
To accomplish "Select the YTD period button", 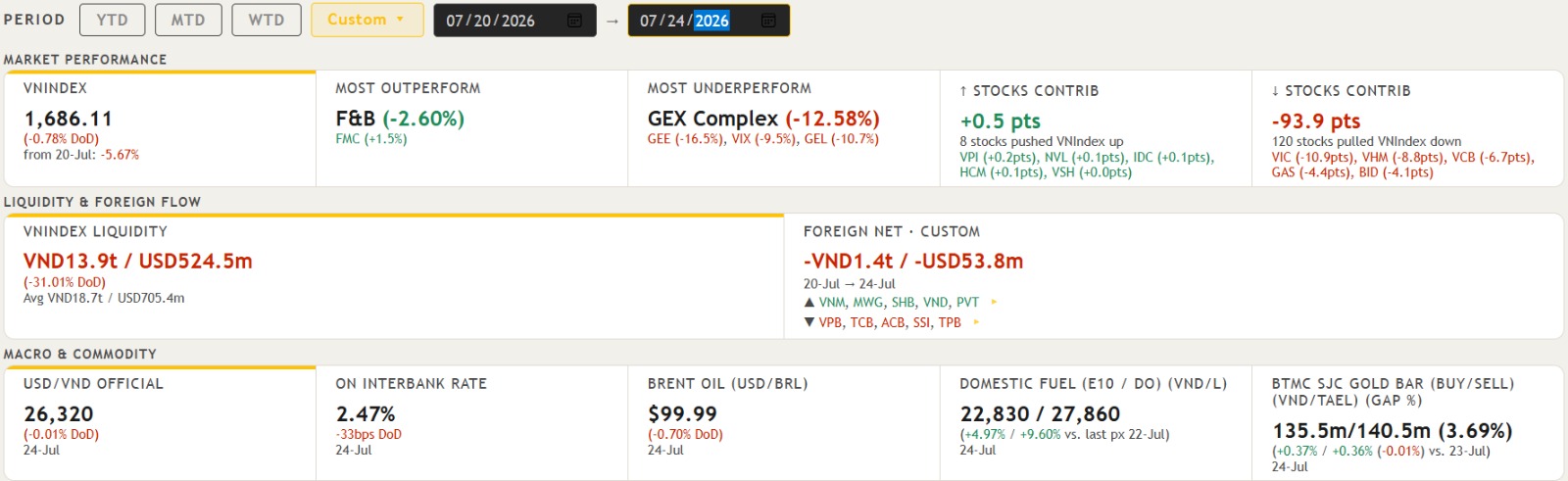I will pos(113,20).
